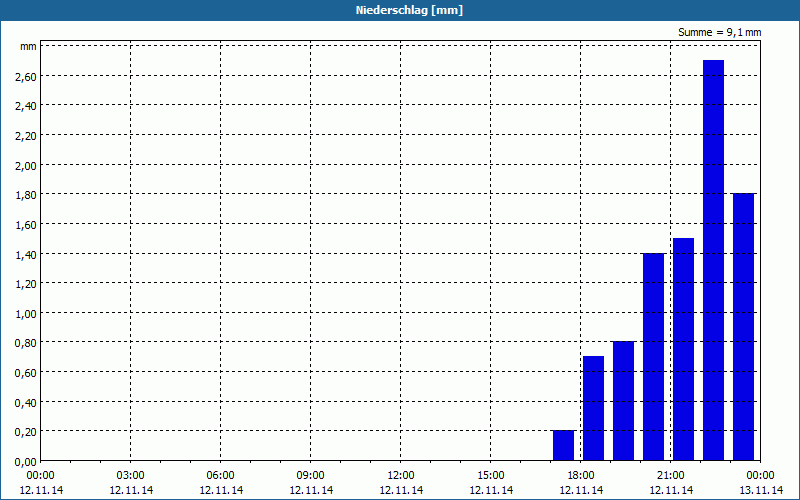The height and width of the screenshot is (500, 800).
Task: Select the tallest bar reaching 2,70 mm
Action: coord(713,260)
